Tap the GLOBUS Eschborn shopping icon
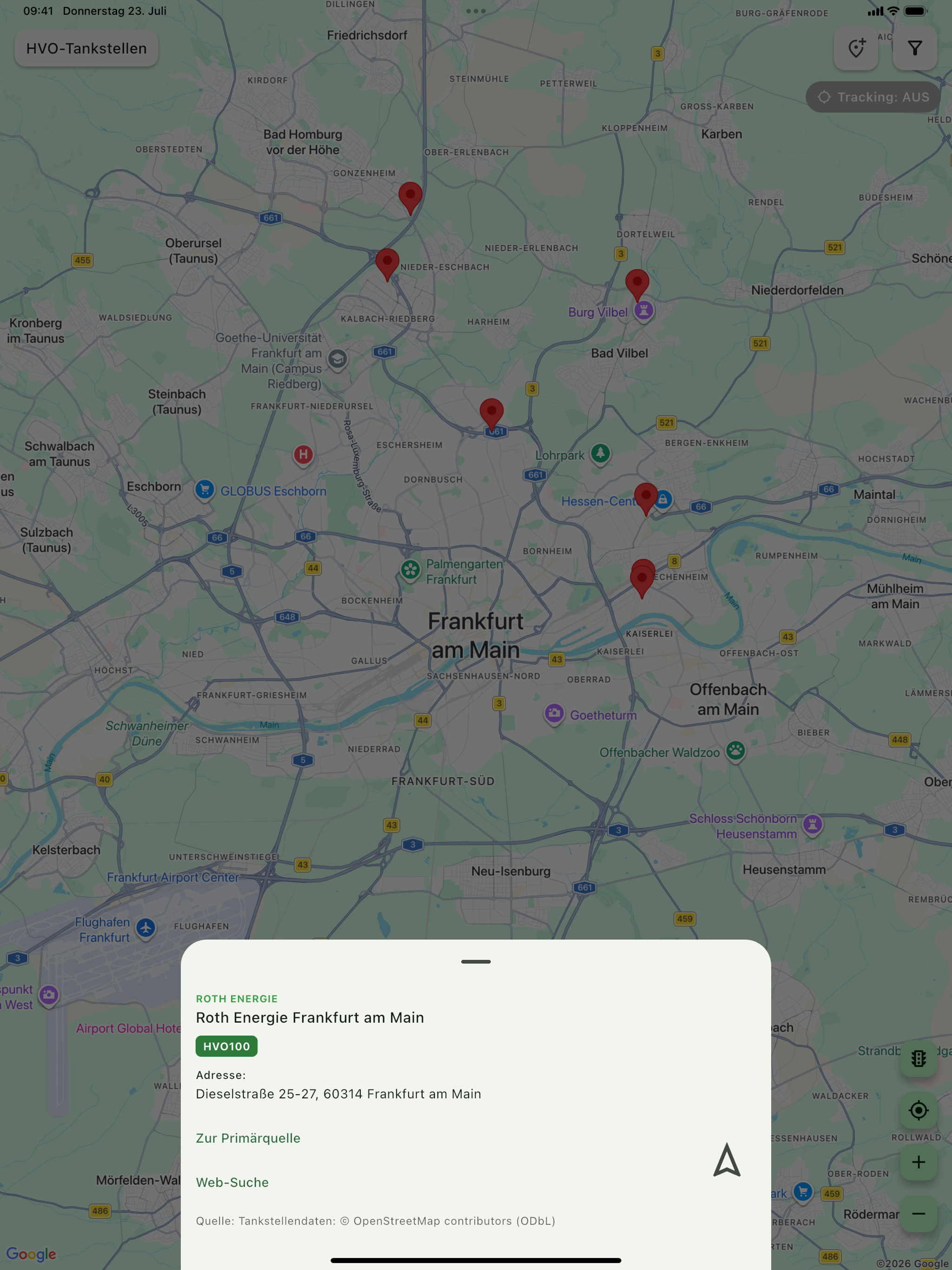Screen dimensions: 952x1270 [x=205, y=490]
